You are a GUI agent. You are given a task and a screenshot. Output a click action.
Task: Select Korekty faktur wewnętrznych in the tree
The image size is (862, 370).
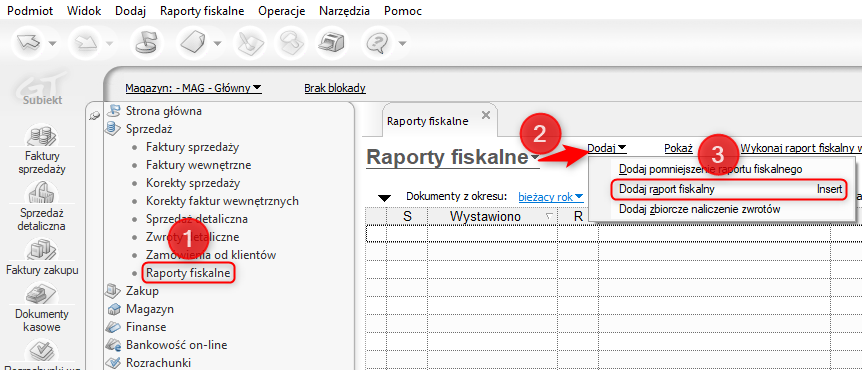pos(222,201)
